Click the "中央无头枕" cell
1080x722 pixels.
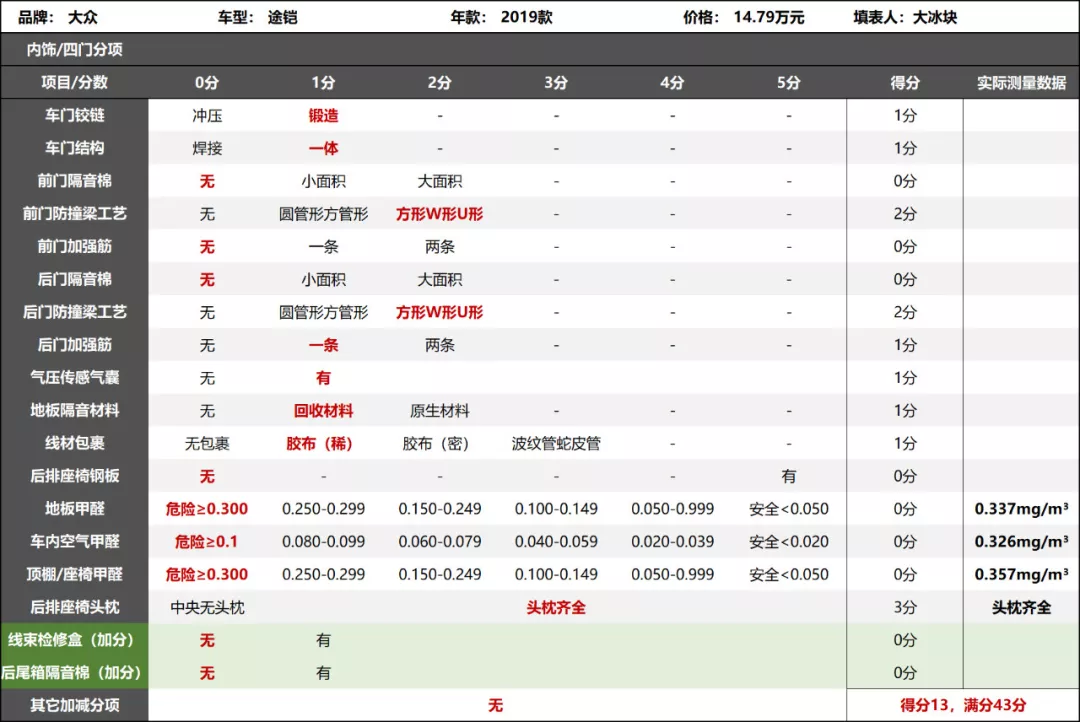click(x=207, y=607)
